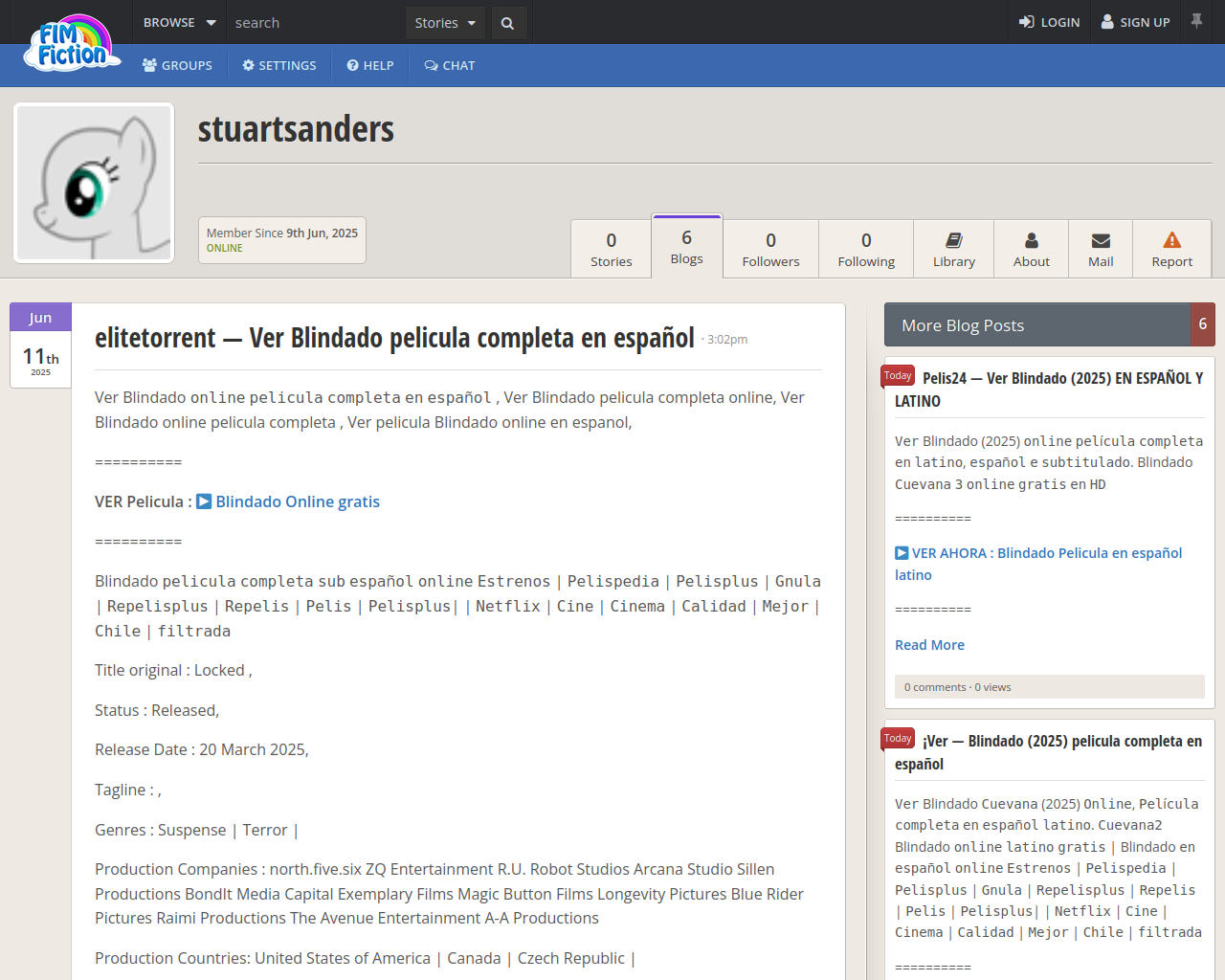This screenshot has width=1225, height=980.
Task: Open the Sign Up link
Action: [1135, 22]
